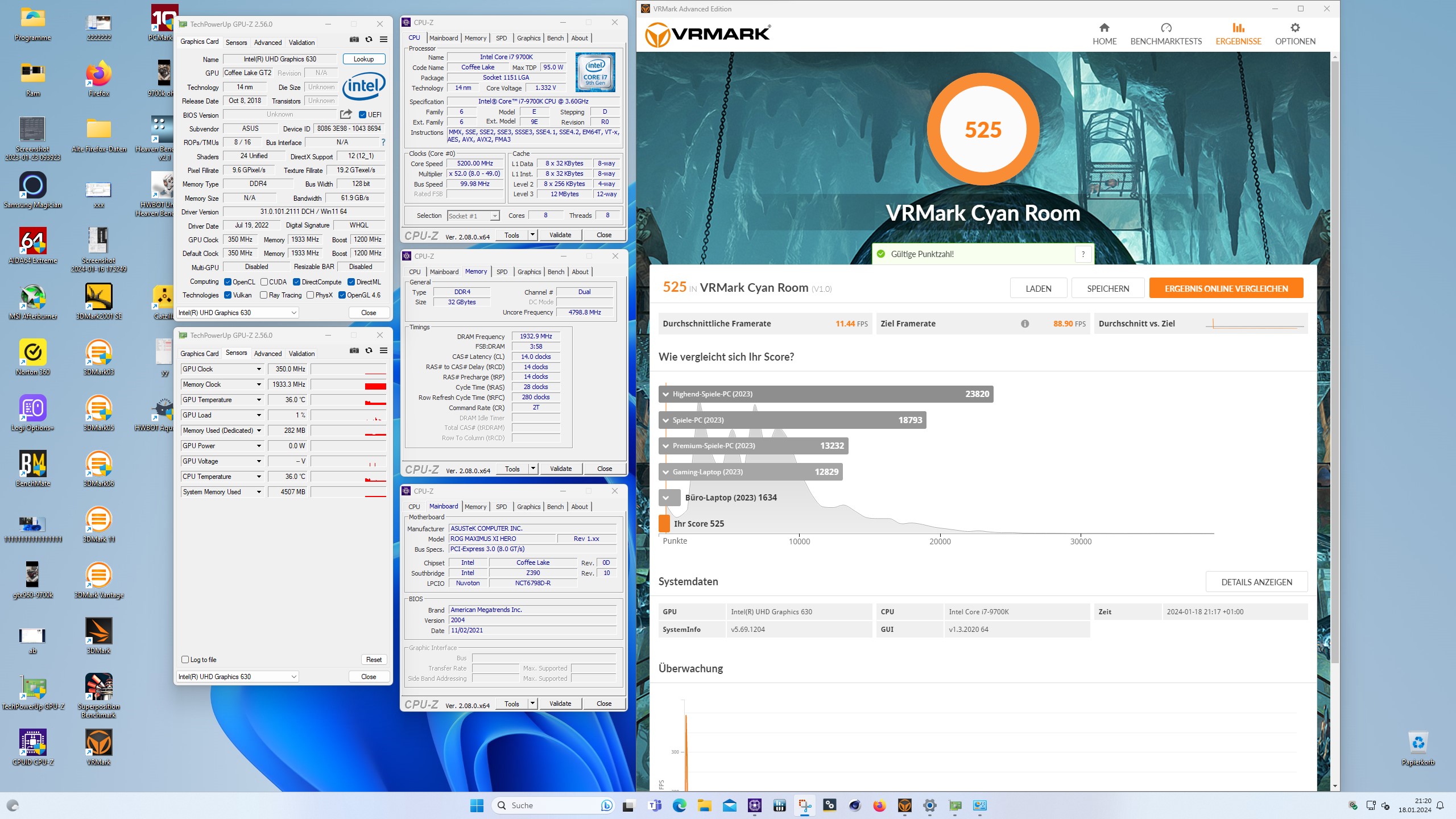Open File Explorer from the taskbar
Viewport: 1456px width, 819px height.
click(x=705, y=805)
